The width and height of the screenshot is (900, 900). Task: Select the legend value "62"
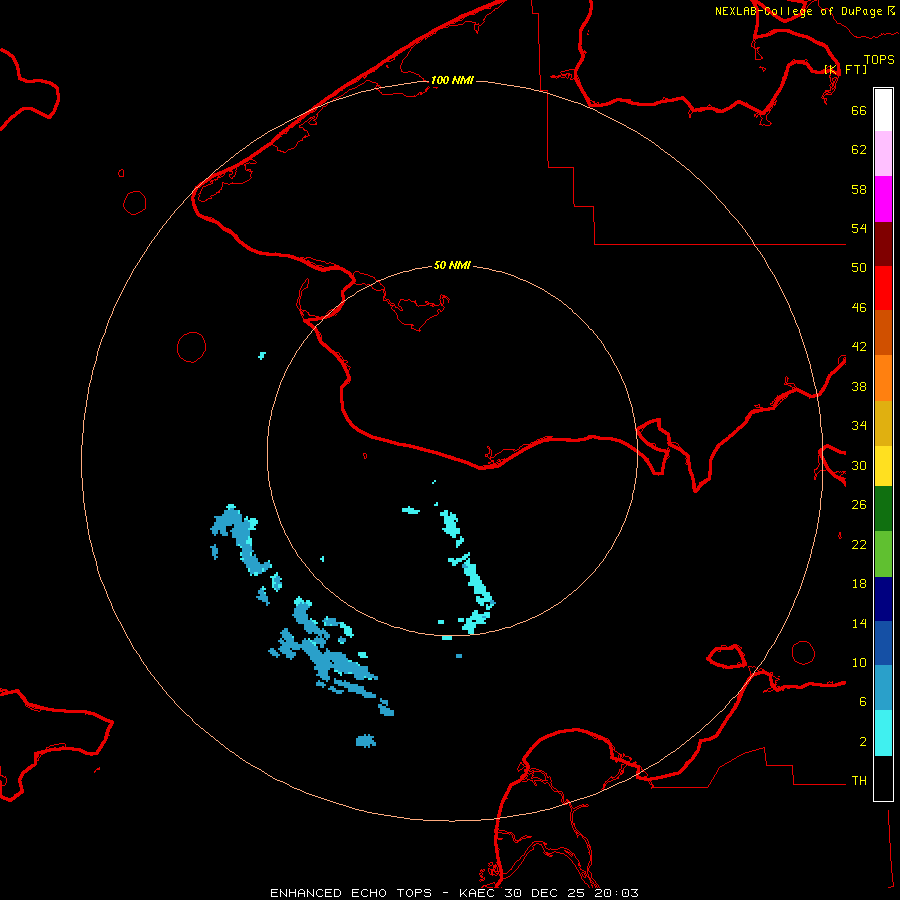859,150
